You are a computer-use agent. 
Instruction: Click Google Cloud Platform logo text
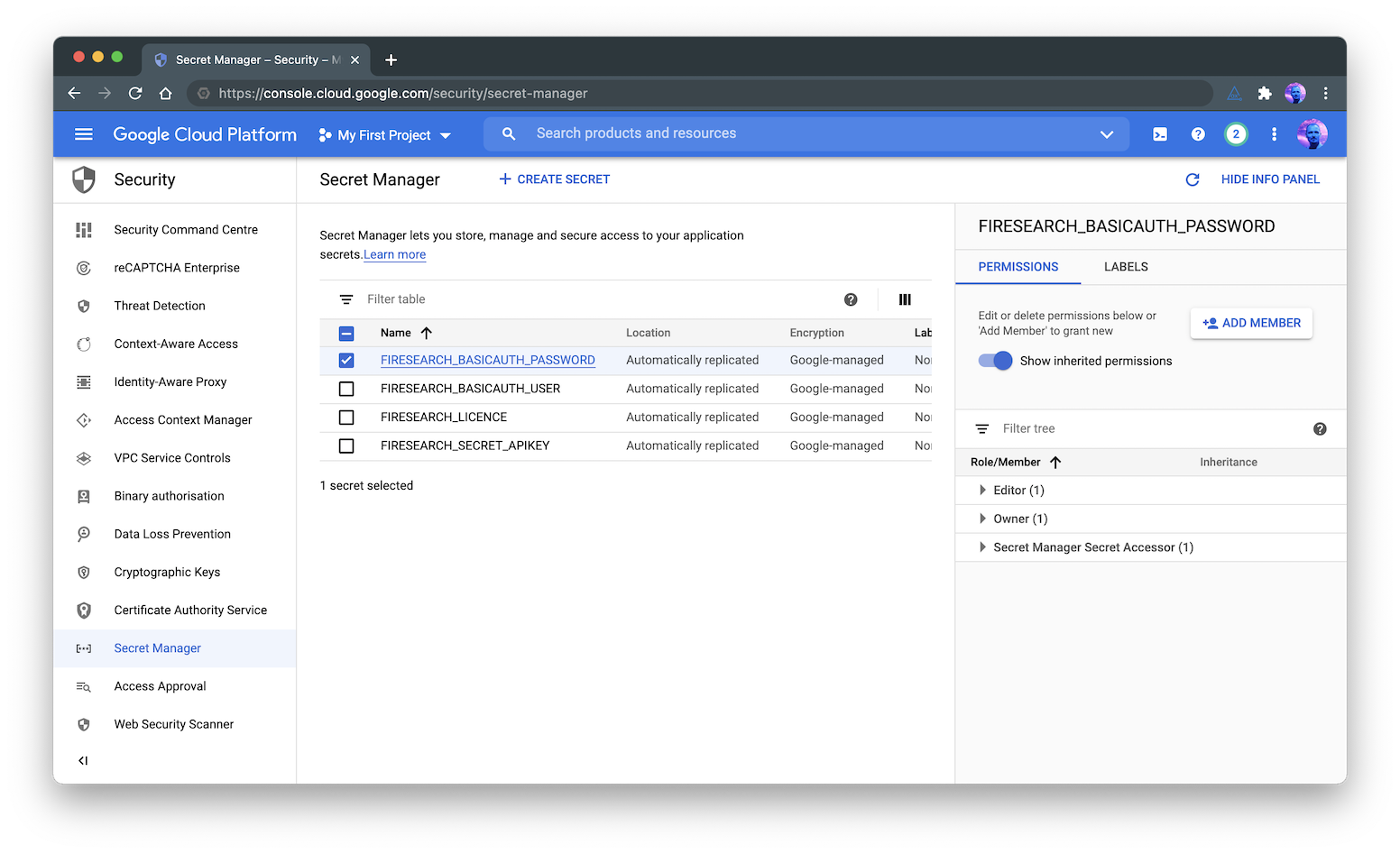205,134
